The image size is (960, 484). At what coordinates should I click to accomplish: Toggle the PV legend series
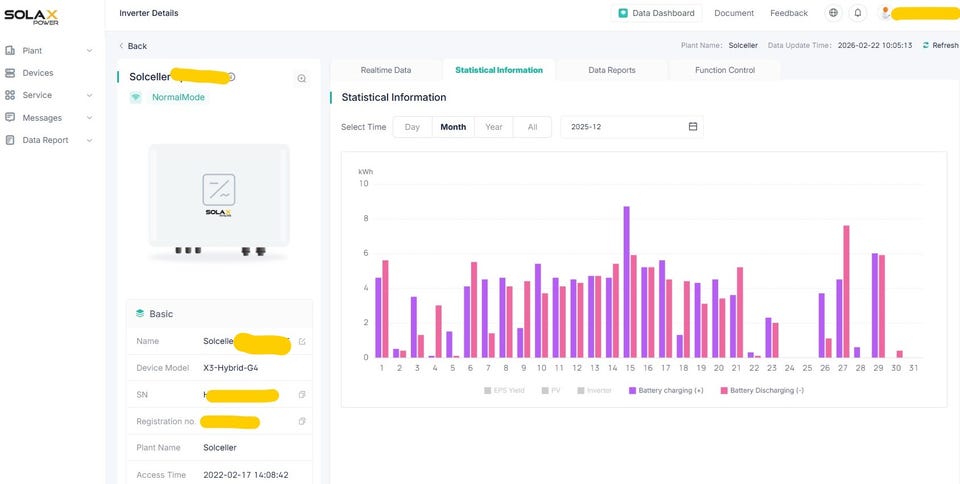(549, 390)
